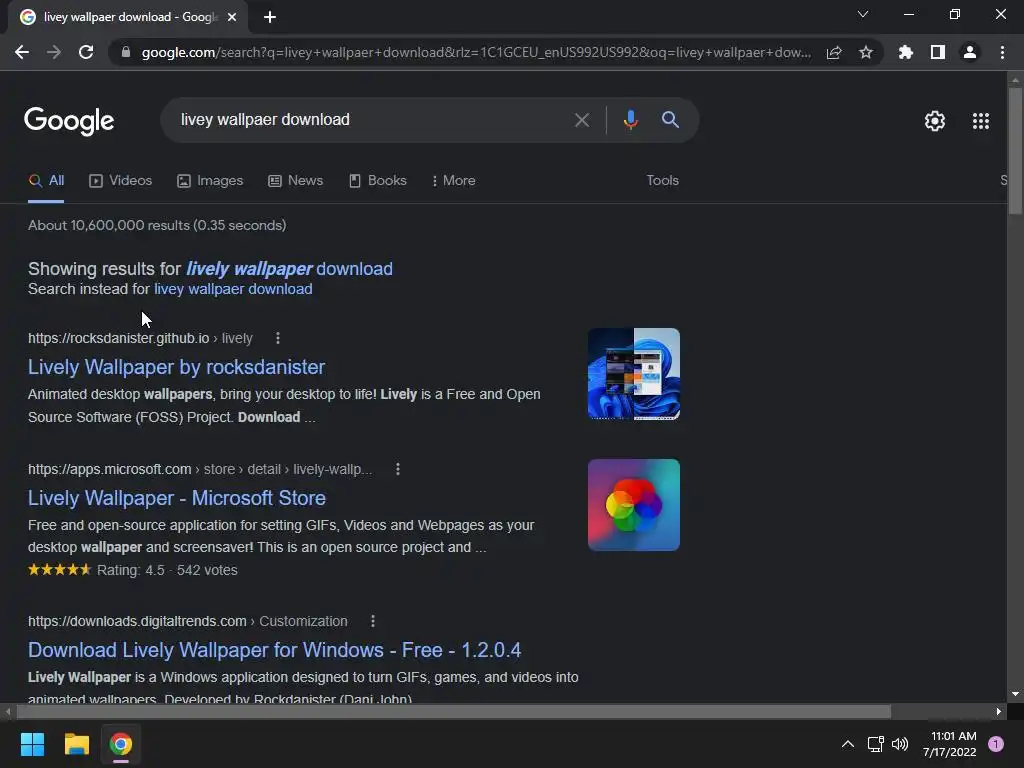This screenshot has width=1024, height=768.
Task: Open the tab search chevron in the title bar
Action: click(x=863, y=14)
